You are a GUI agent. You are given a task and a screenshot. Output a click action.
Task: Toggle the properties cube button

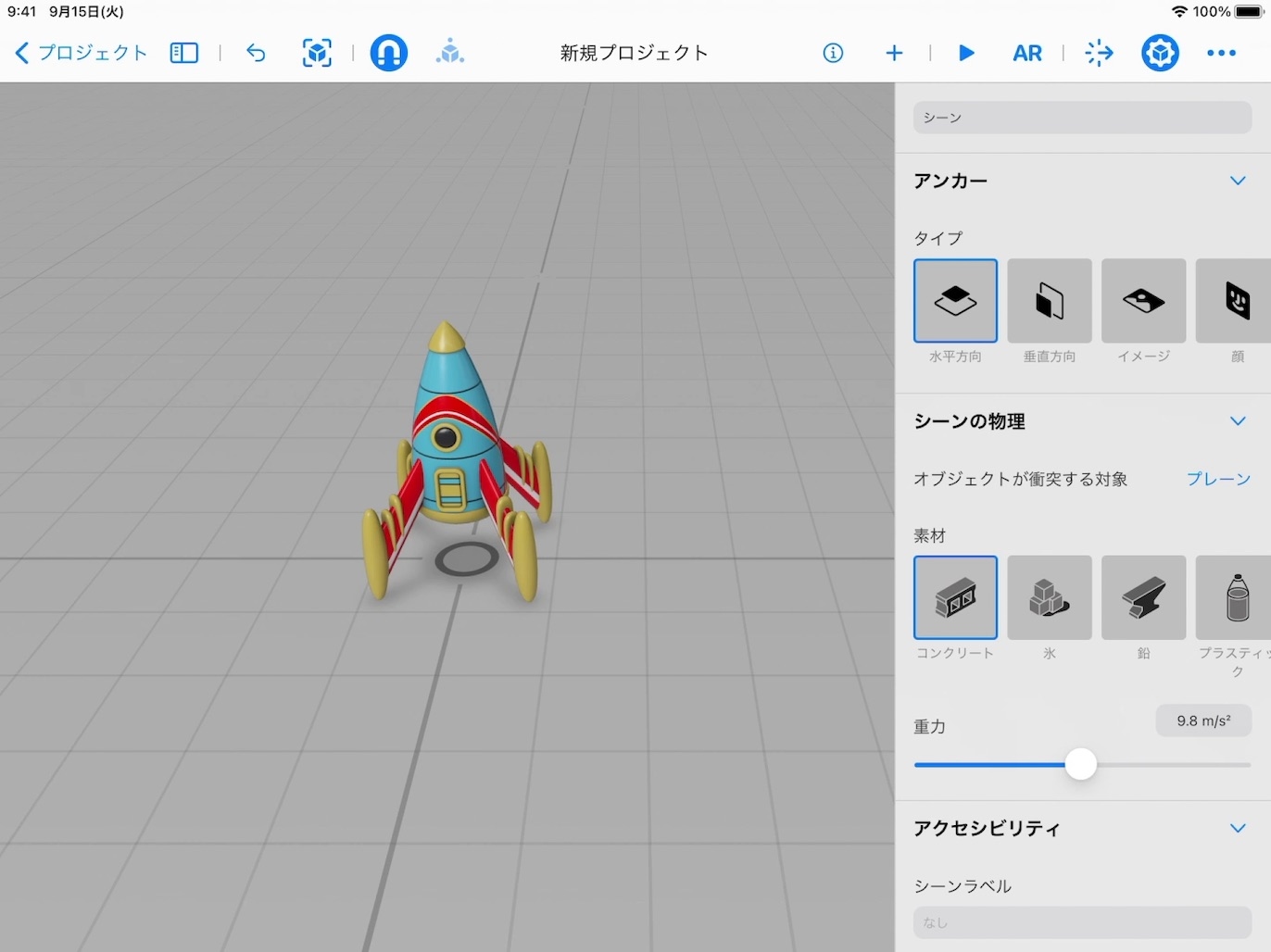coord(1160,53)
